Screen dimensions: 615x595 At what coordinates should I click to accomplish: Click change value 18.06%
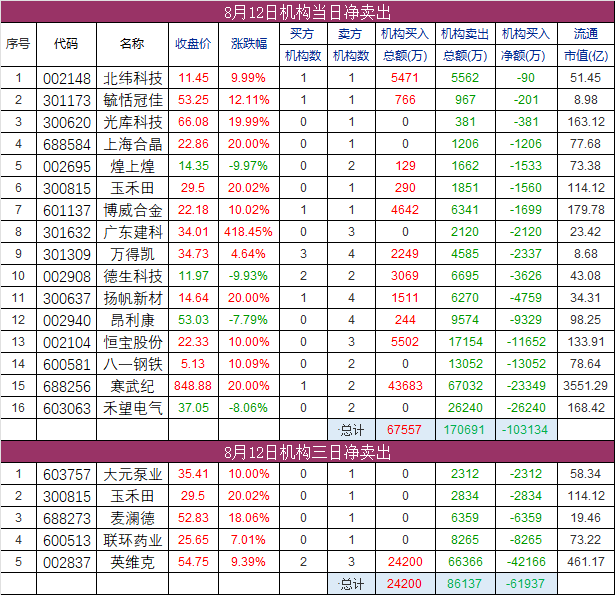[249, 518]
